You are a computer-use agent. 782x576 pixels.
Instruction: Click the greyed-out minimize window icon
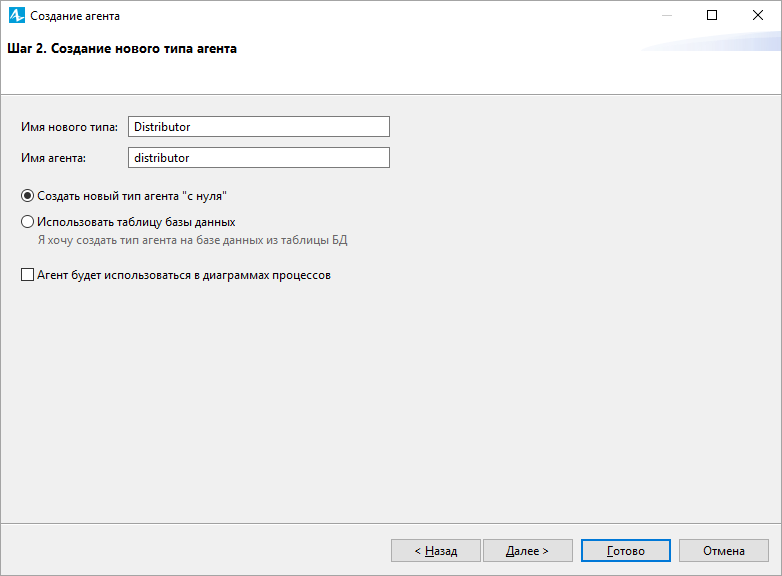[x=667, y=15]
